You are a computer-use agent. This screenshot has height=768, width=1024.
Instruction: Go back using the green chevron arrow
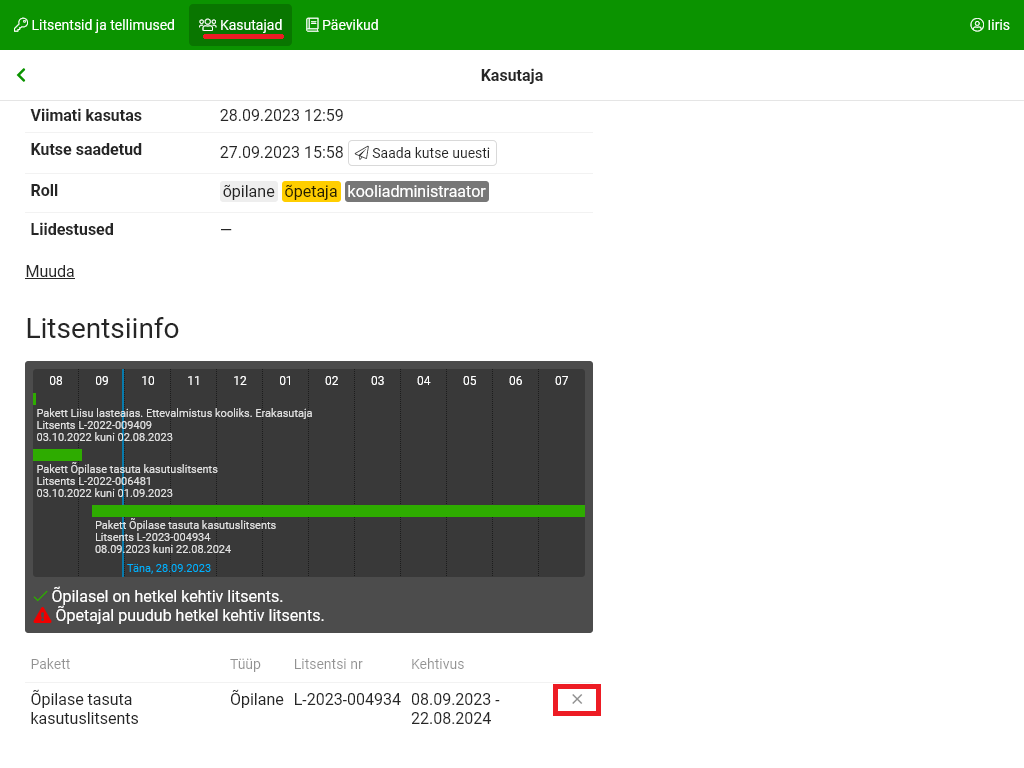(x=21, y=75)
